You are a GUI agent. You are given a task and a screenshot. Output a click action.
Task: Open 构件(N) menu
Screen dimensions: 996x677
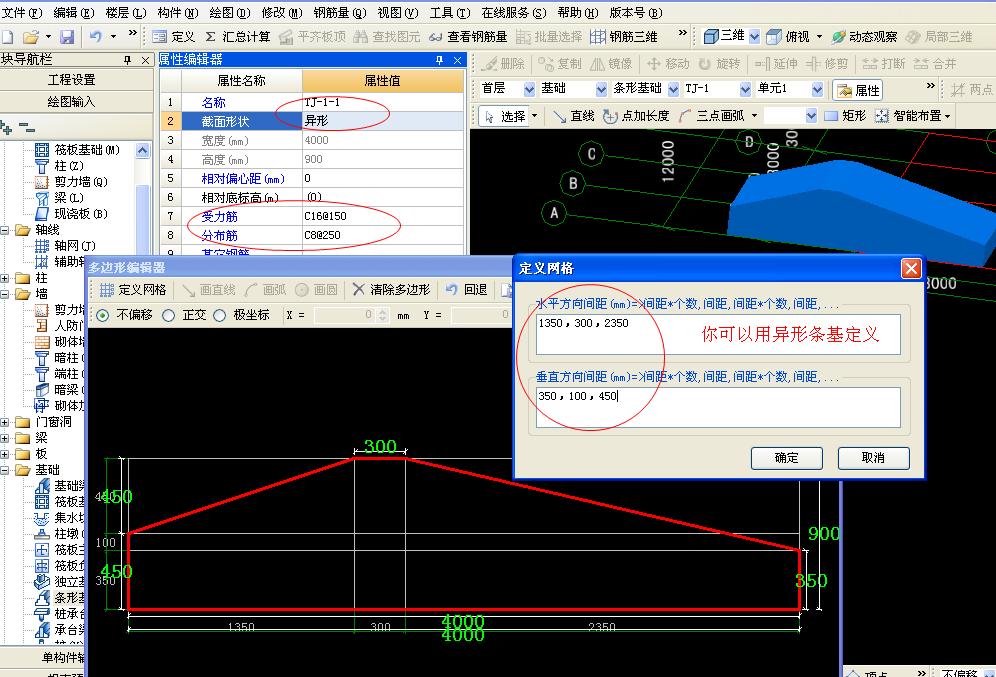point(178,13)
